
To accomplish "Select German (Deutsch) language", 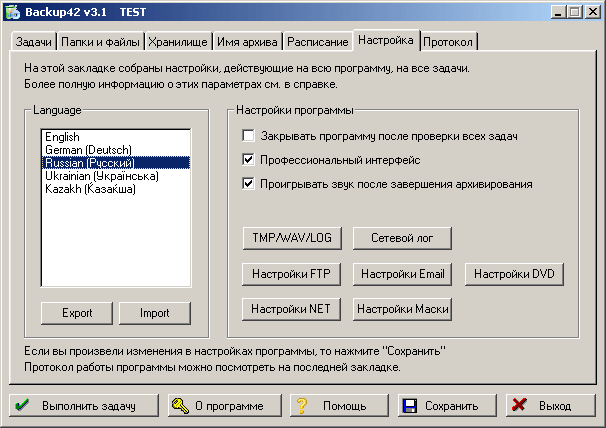I will pyautogui.click(x=116, y=150).
